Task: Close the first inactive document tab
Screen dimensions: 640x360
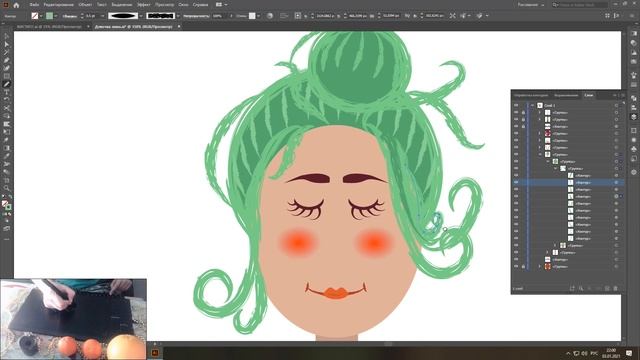Action: click(x=88, y=27)
